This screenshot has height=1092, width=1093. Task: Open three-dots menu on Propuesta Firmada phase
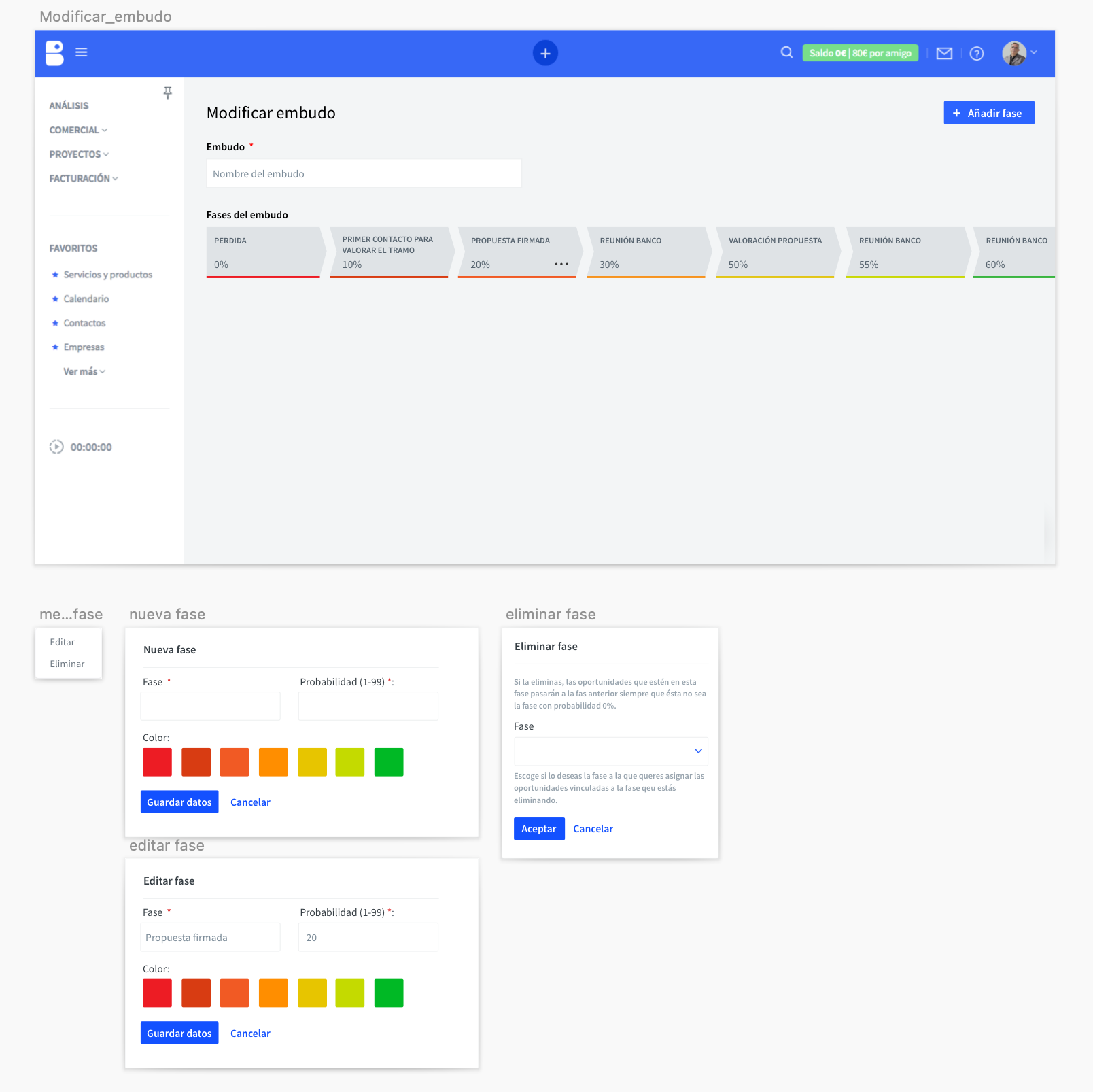click(561, 264)
